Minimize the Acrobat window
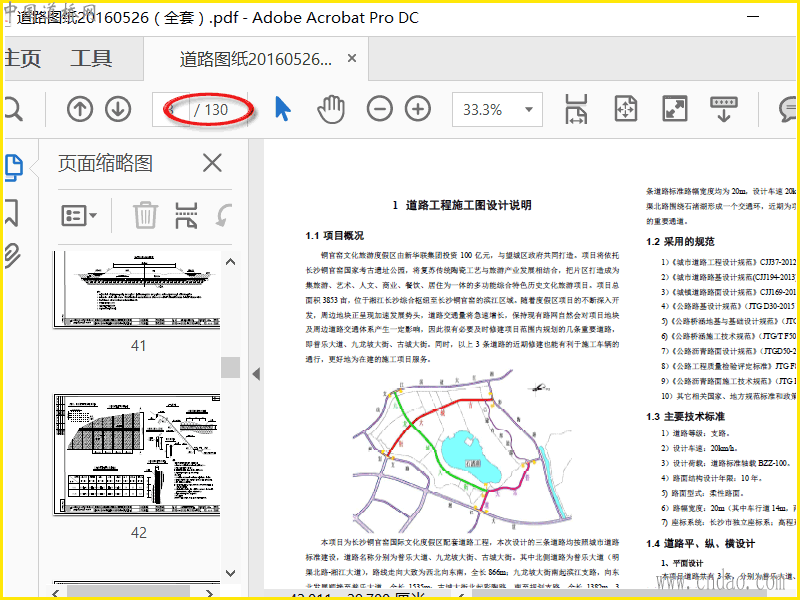The height and width of the screenshot is (600, 800). coord(753,17)
